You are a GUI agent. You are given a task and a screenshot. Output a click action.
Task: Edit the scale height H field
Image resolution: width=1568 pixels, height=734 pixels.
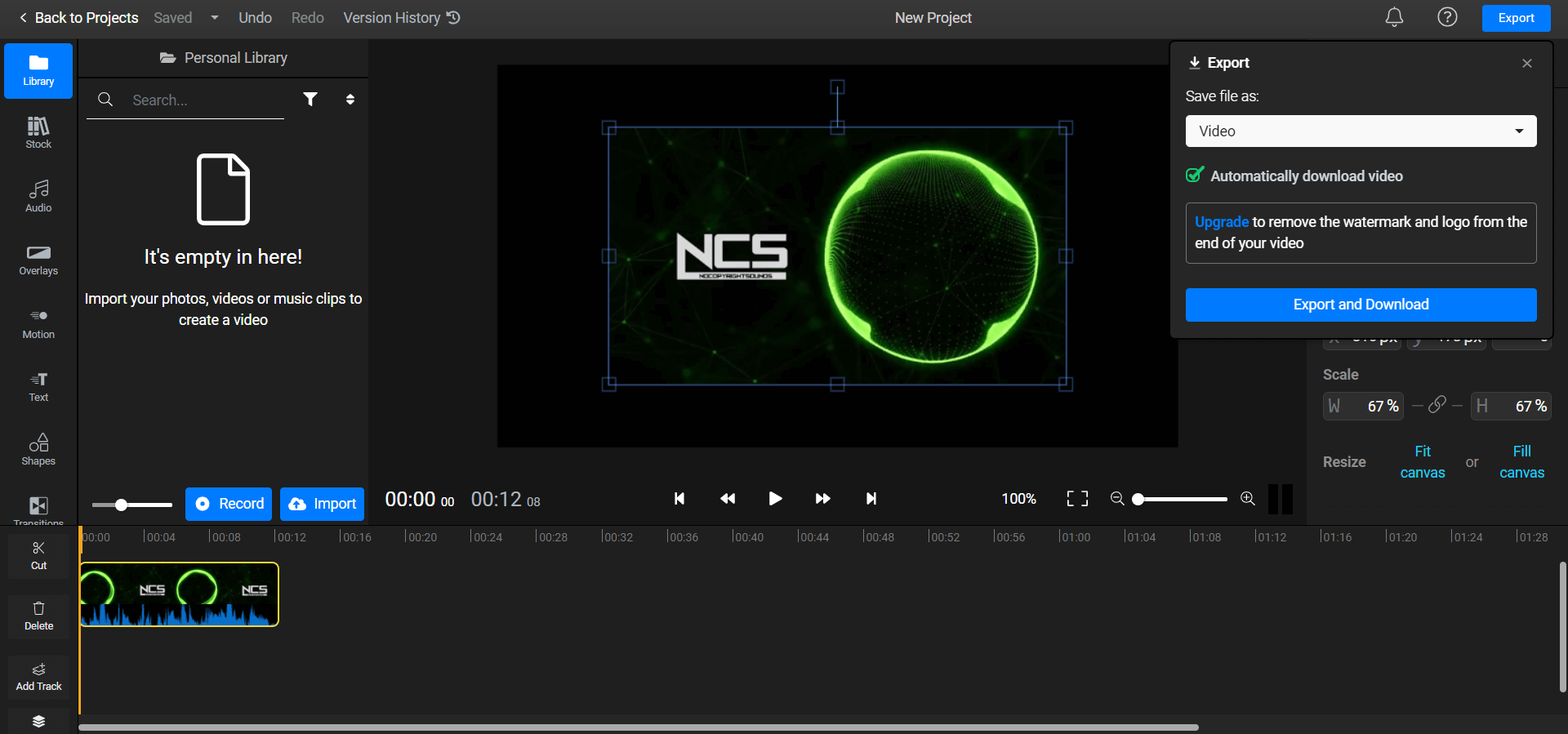1510,406
